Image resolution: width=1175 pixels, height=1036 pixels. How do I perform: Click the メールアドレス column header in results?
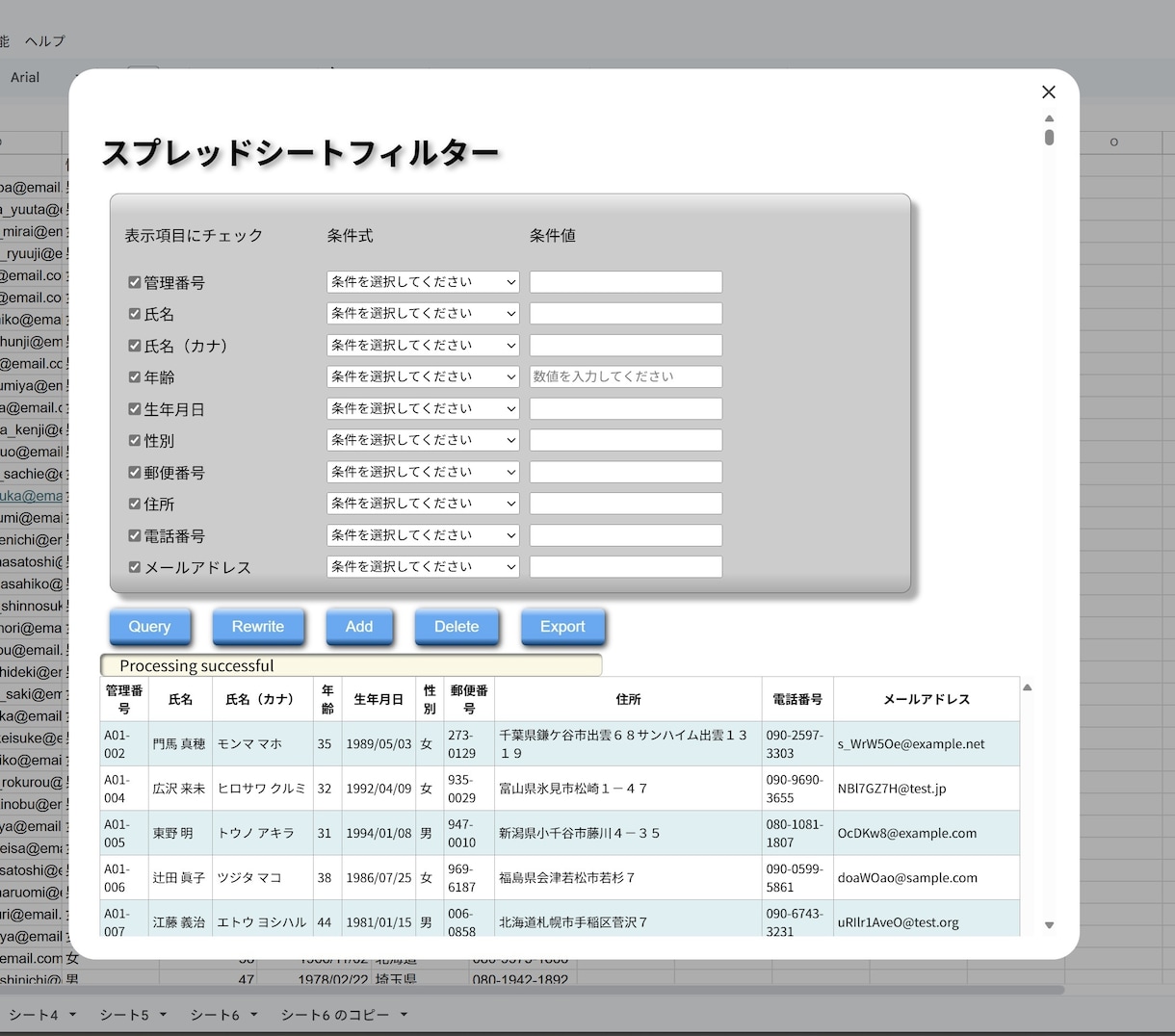pyautogui.click(x=927, y=699)
